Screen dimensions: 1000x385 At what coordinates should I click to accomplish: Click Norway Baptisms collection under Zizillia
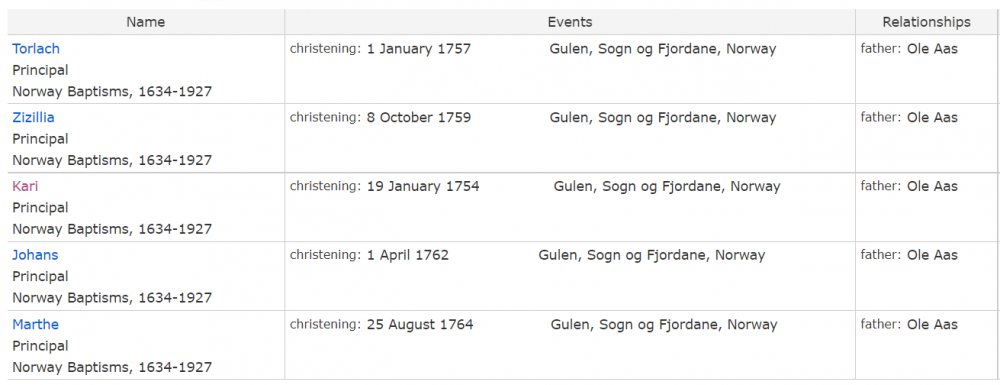click(112, 160)
